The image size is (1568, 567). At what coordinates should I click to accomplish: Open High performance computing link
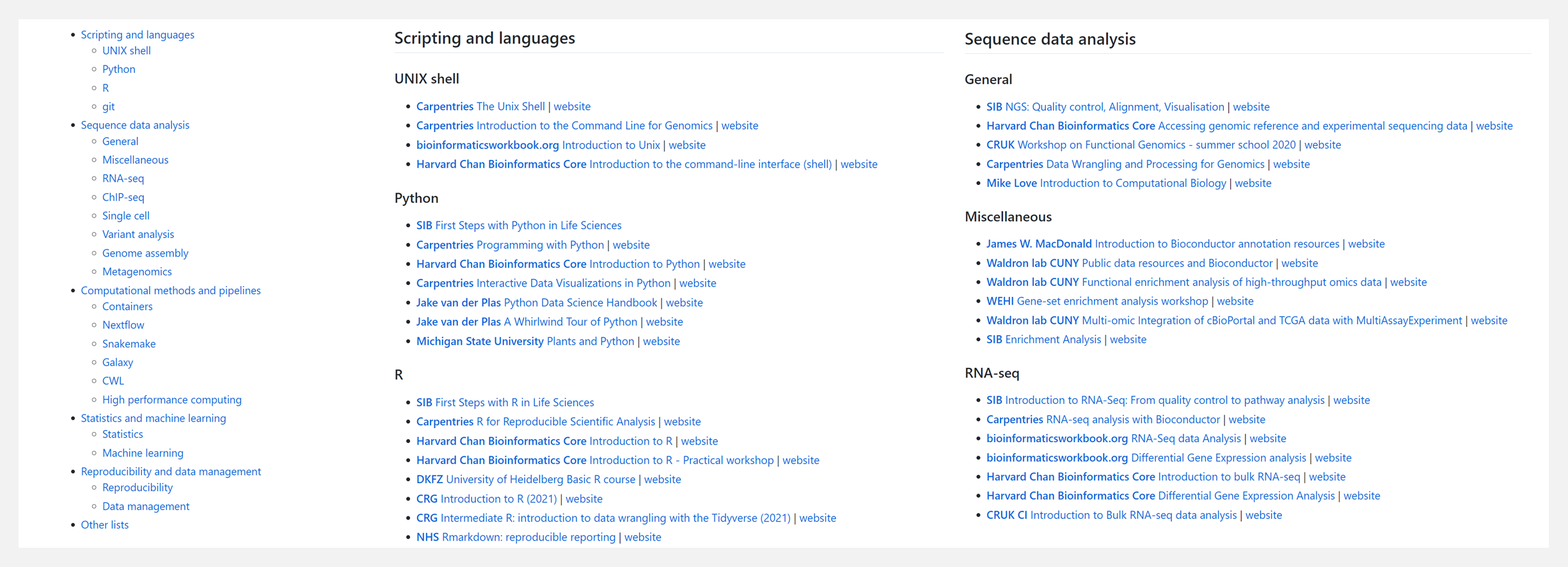tap(172, 400)
